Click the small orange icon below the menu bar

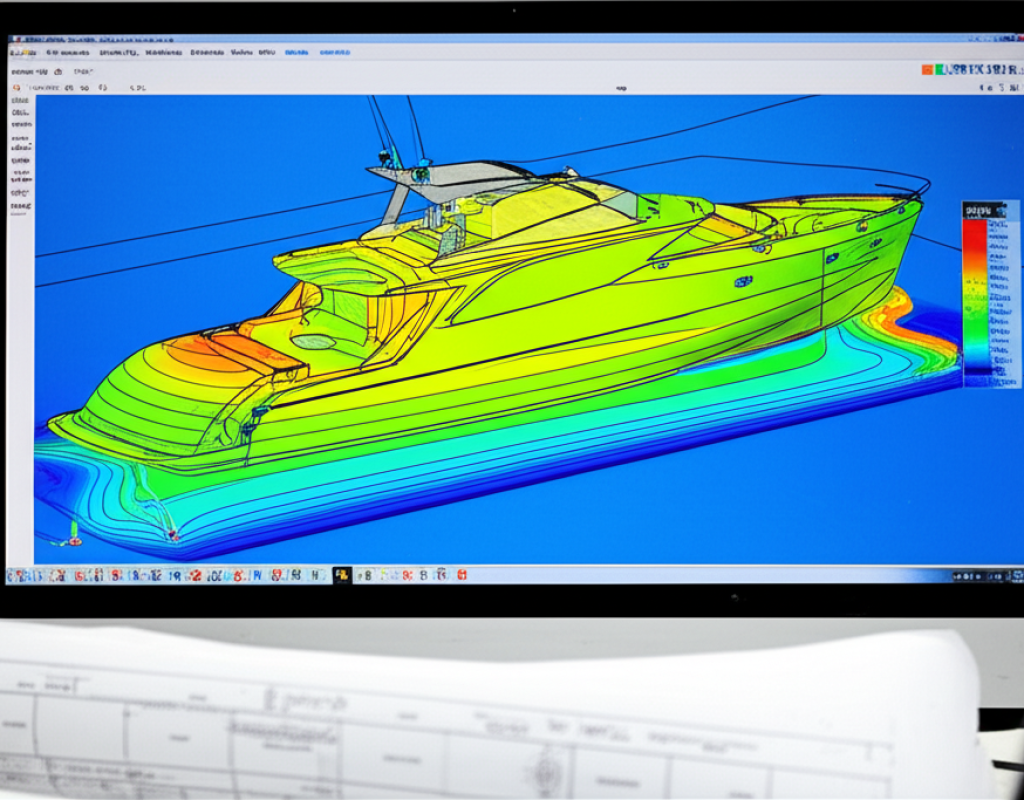pyautogui.click(x=17, y=88)
